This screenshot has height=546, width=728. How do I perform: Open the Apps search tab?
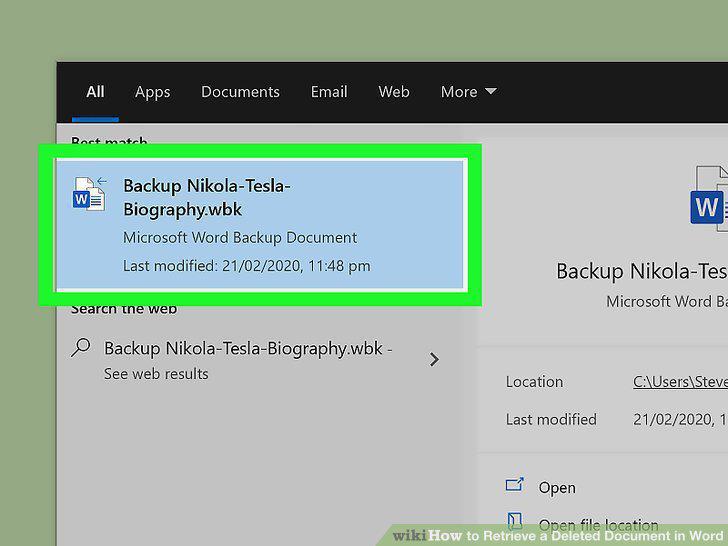152,92
